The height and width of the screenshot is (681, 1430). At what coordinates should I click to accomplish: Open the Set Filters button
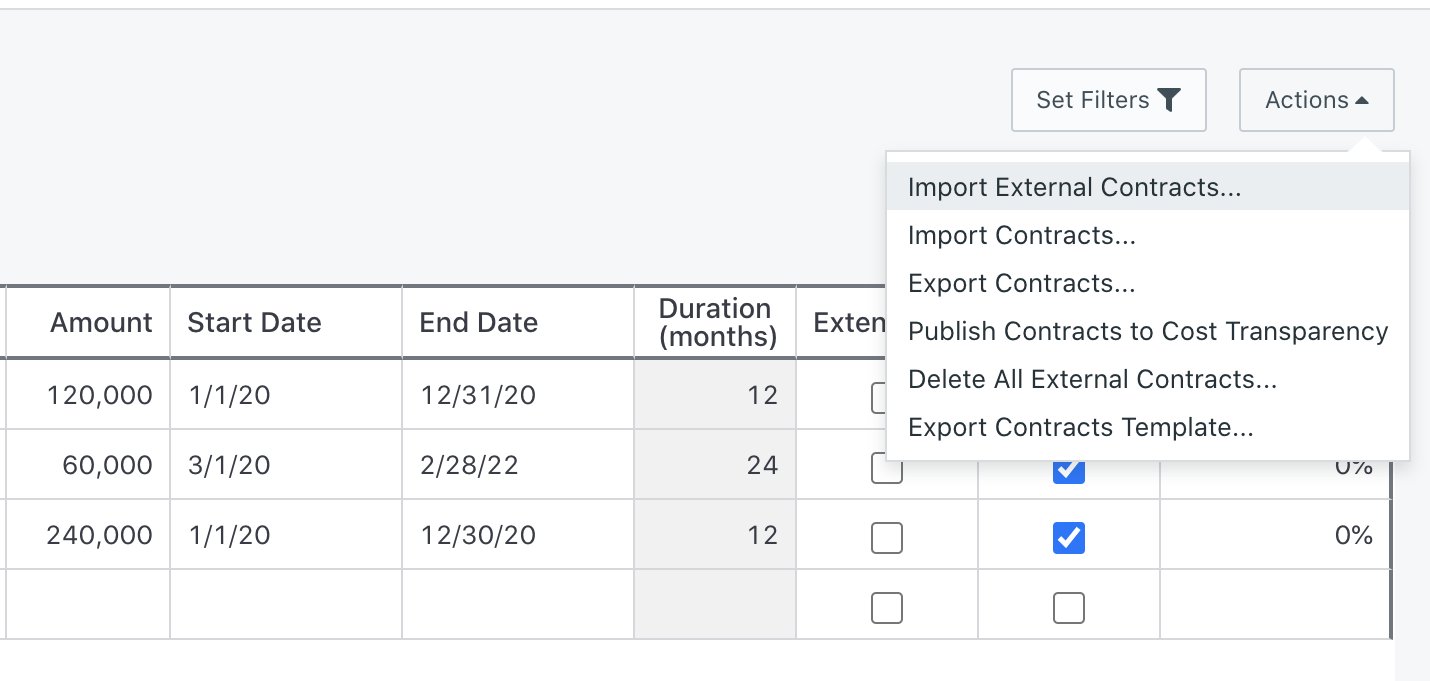coord(1109,100)
